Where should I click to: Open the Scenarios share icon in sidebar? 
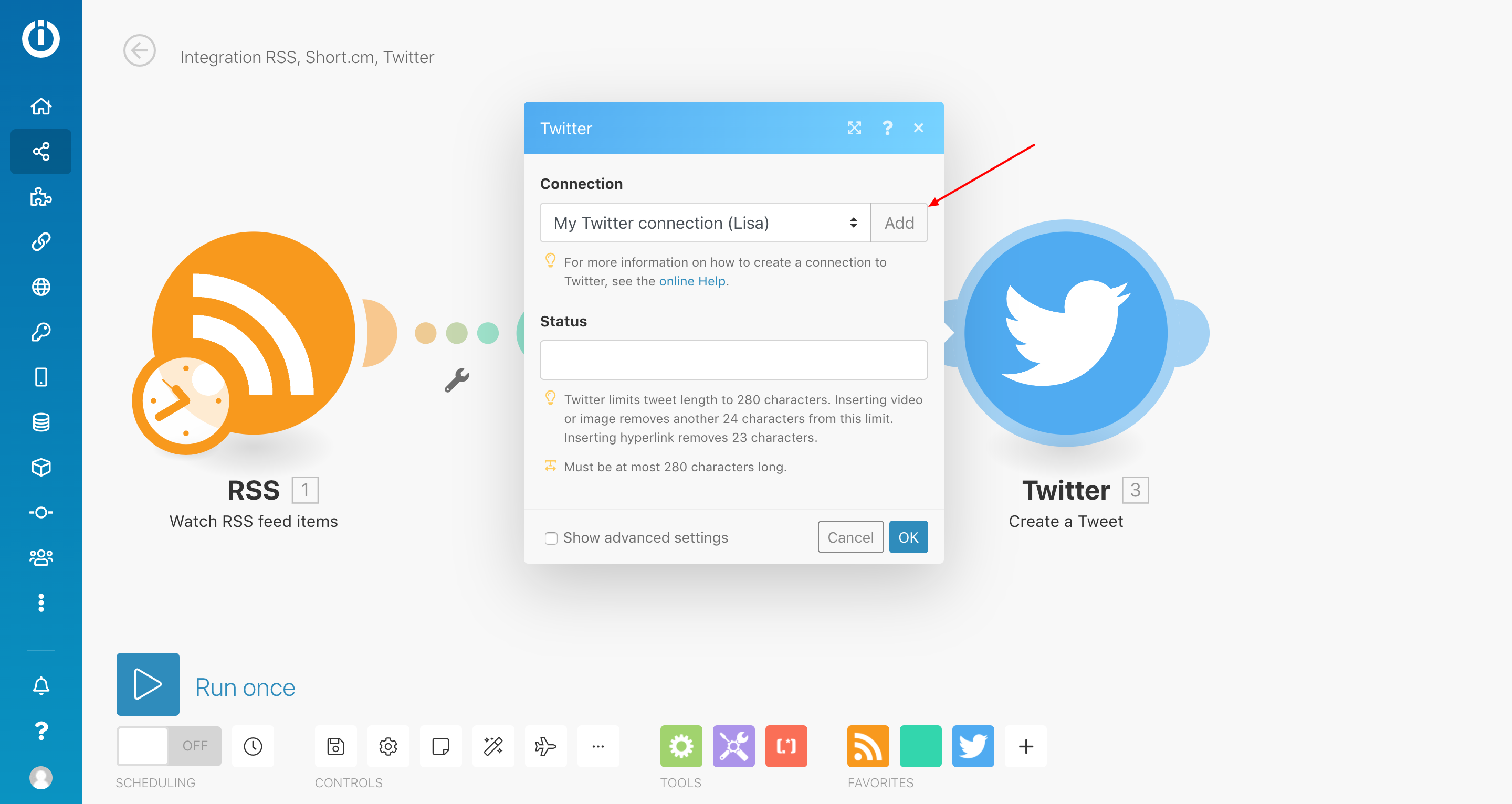pyautogui.click(x=40, y=152)
